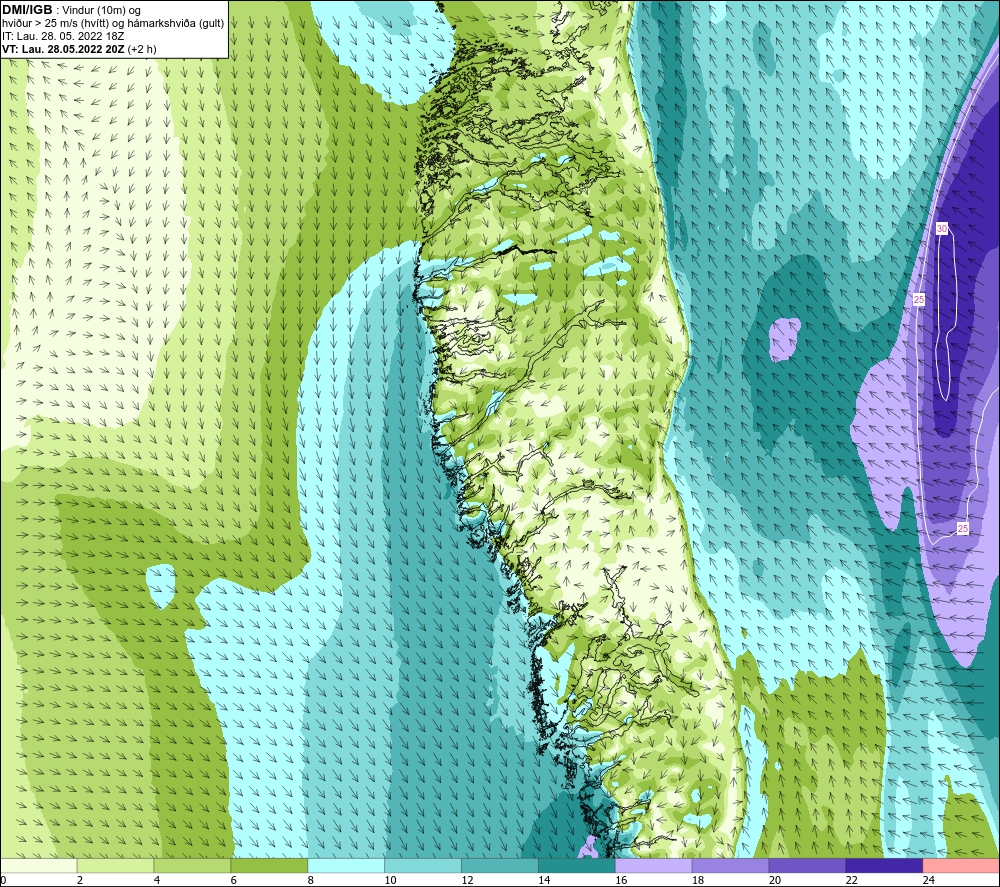Click the '30' gust contour label
1000x887 pixels.
point(942,229)
